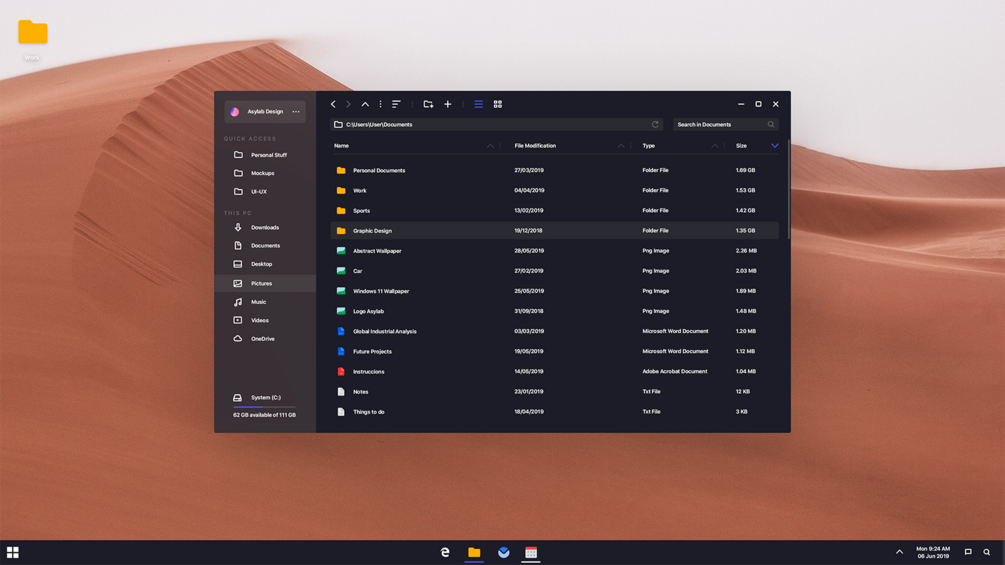Sort by Name column chevron

[x=490, y=146]
